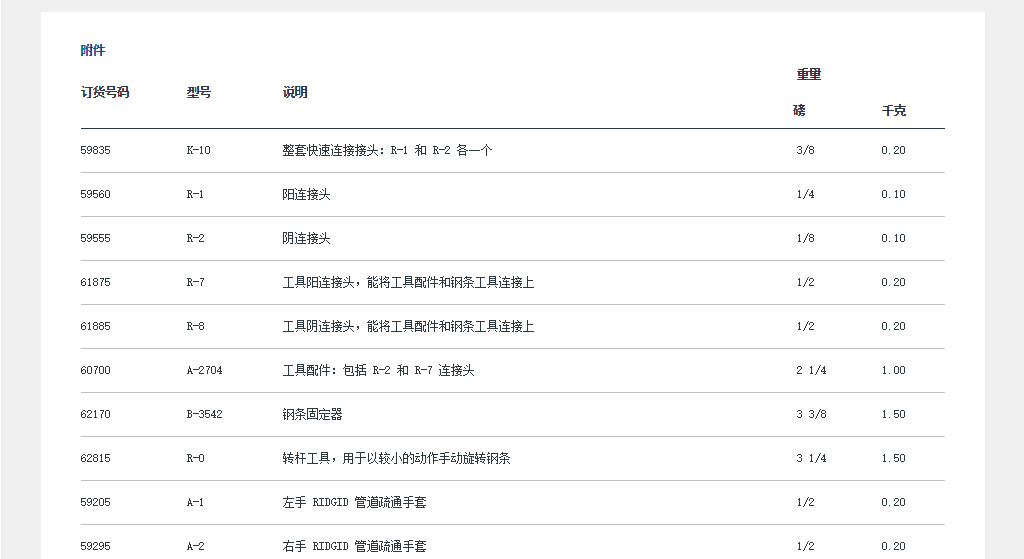
Task: Click order number 62815
Action: [96, 458]
